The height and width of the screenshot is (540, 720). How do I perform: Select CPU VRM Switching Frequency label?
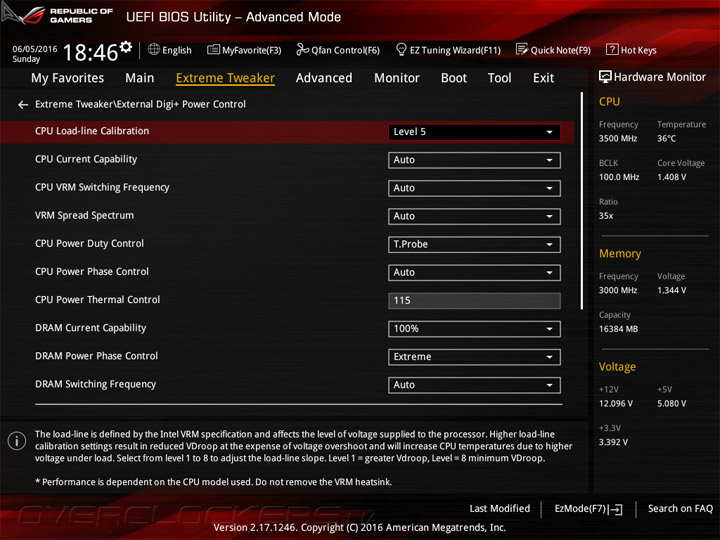[x=102, y=187]
